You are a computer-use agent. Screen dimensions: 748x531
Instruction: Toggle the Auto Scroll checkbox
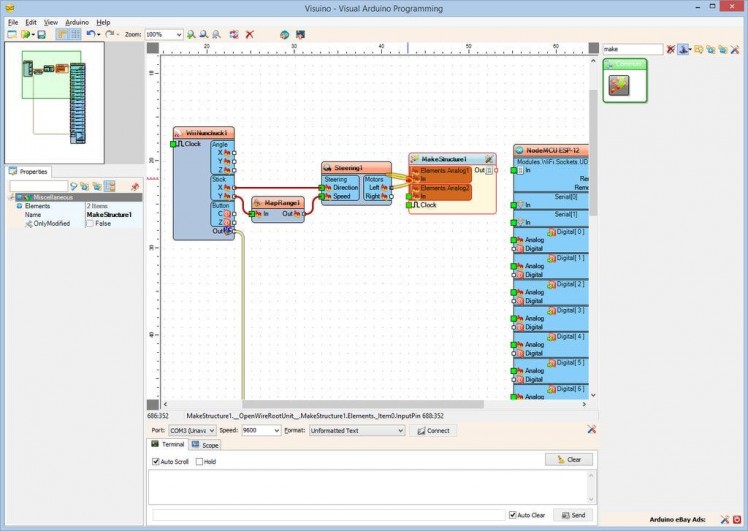pos(156,462)
